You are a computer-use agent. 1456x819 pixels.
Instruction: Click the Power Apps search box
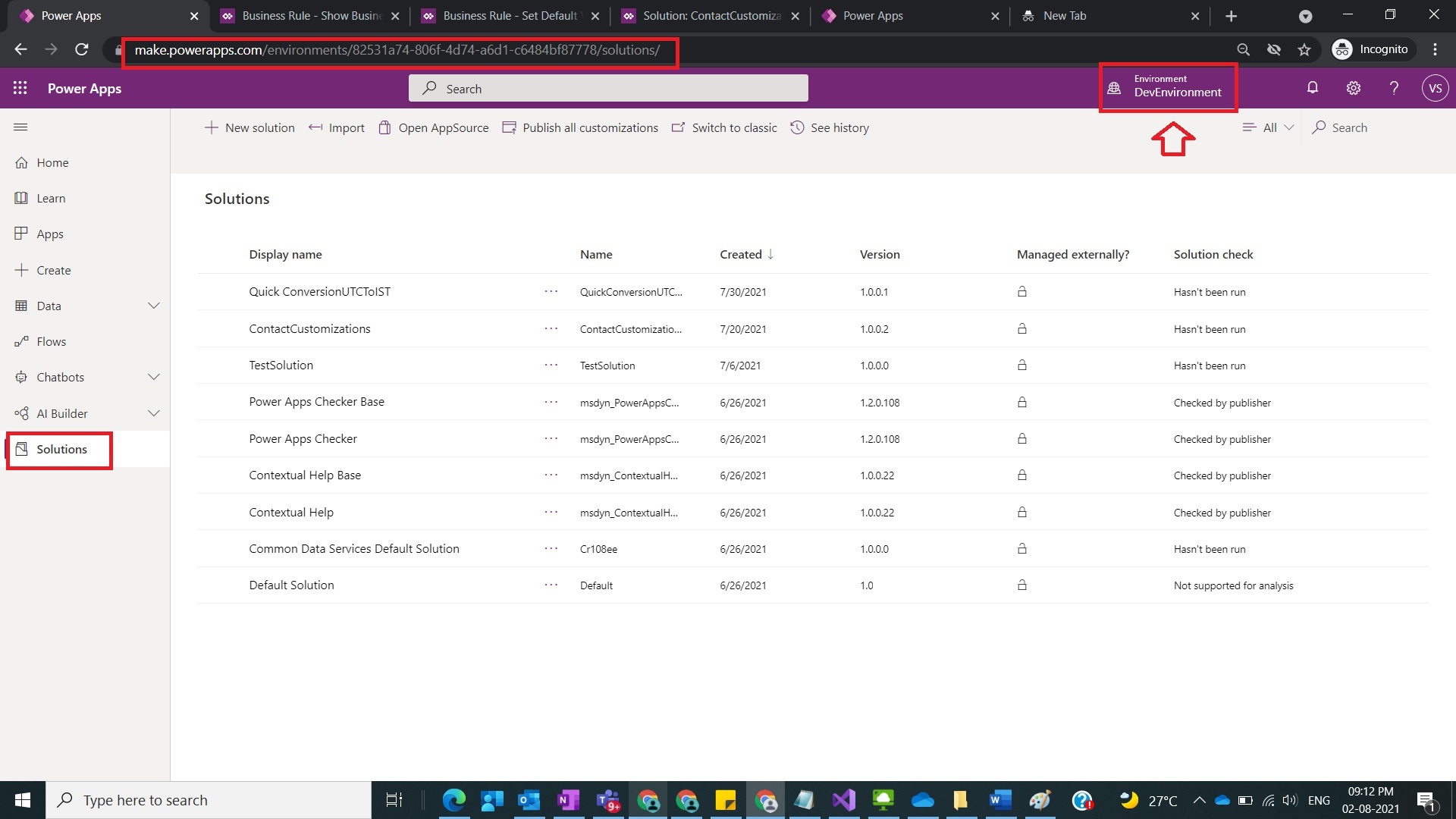click(x=607, y=88)
